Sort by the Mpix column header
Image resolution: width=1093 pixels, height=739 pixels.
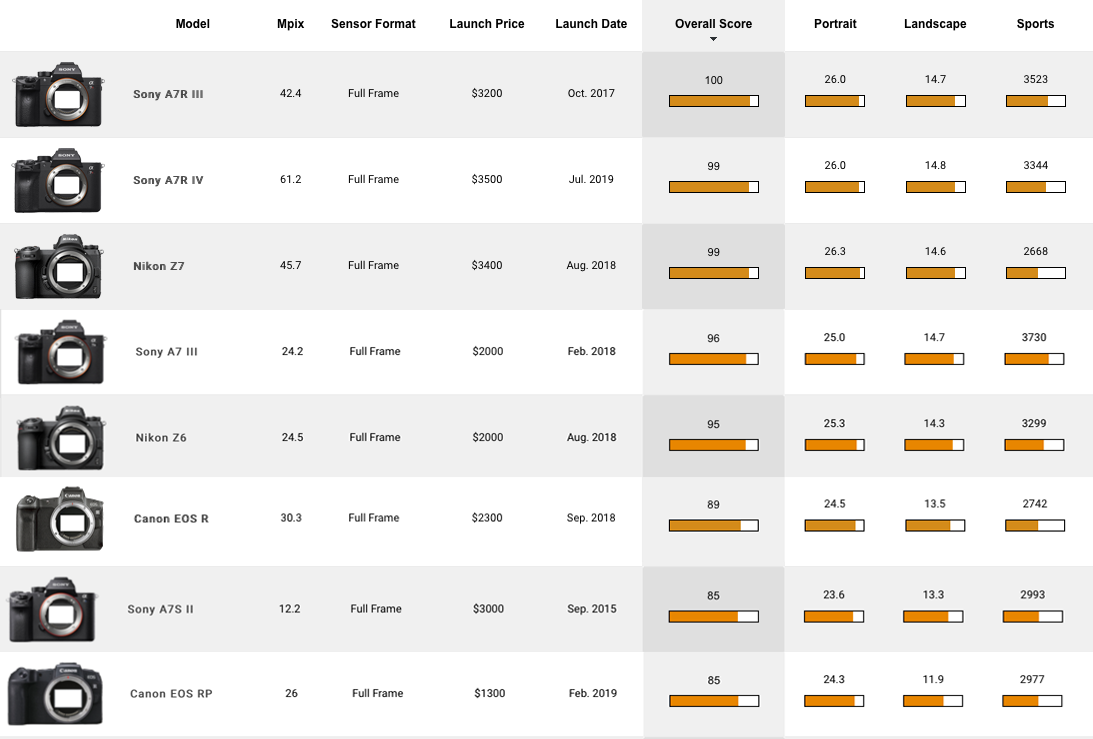(x=291, y=24)
